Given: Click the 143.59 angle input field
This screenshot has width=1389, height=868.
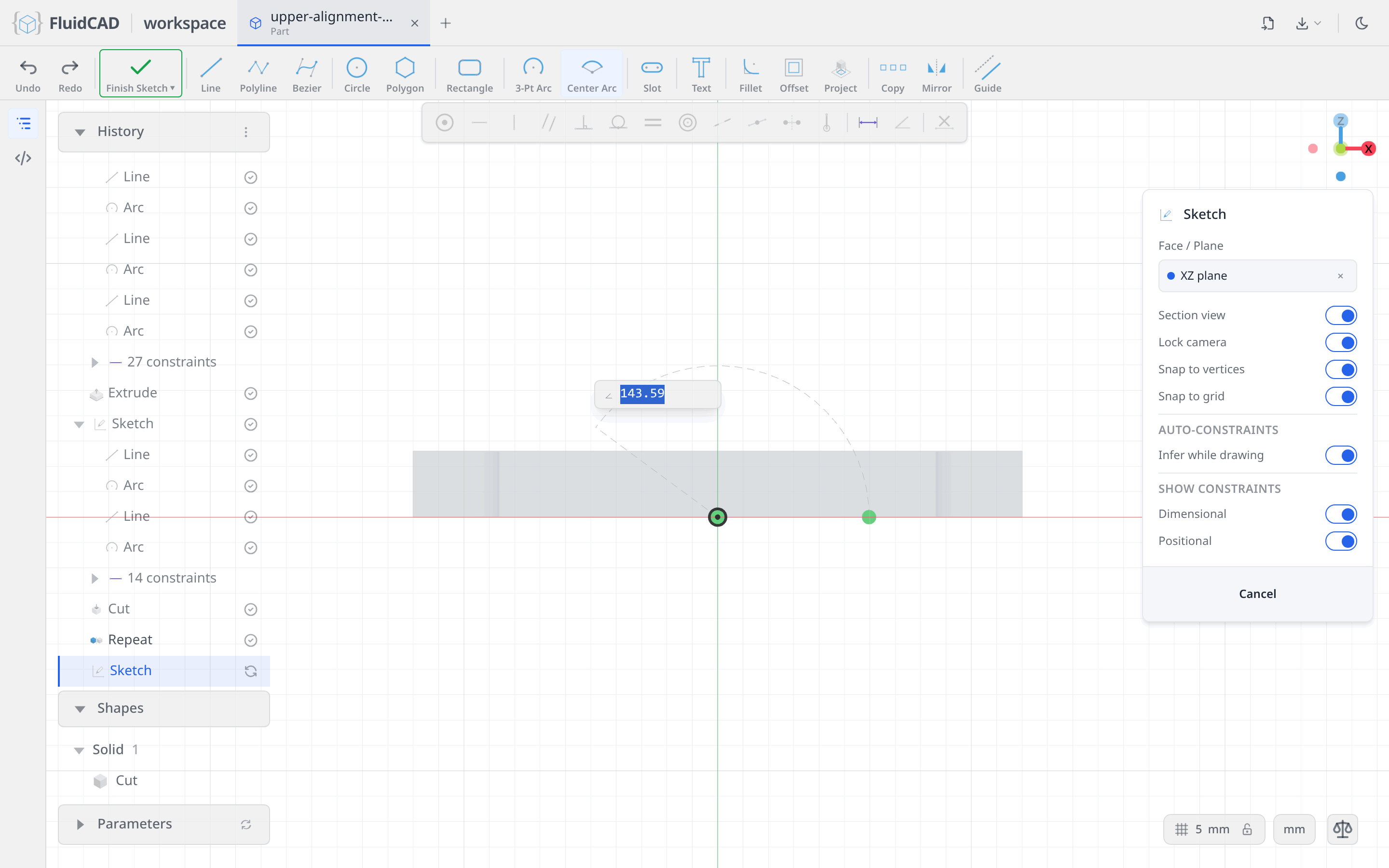Looking at the screenshot, I should (658, 394).
